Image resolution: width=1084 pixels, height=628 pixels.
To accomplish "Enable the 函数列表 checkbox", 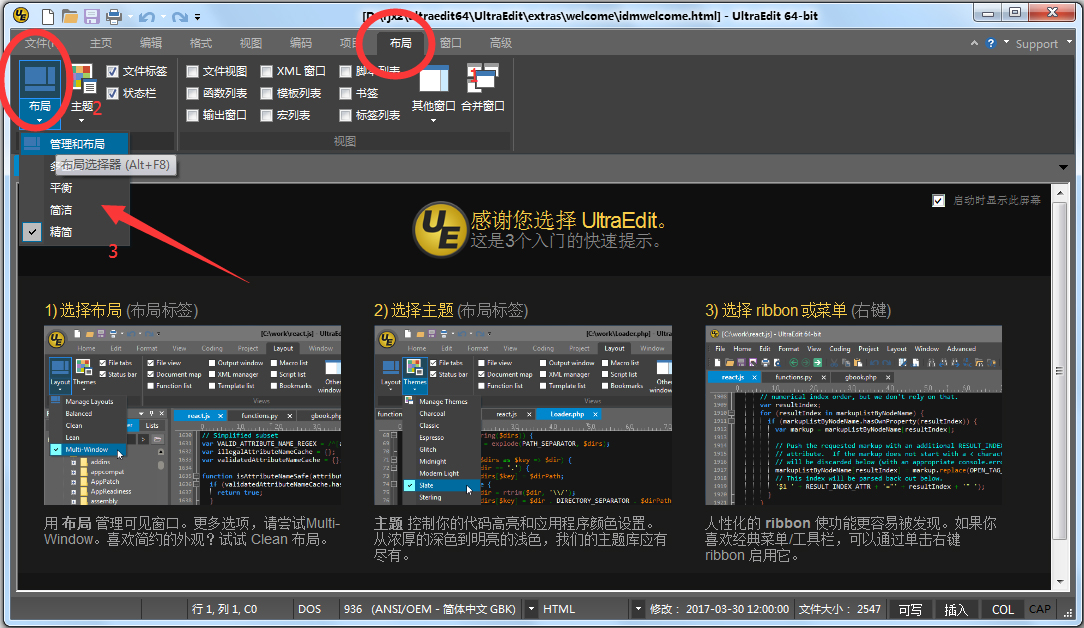I will [x=192, y=93].
